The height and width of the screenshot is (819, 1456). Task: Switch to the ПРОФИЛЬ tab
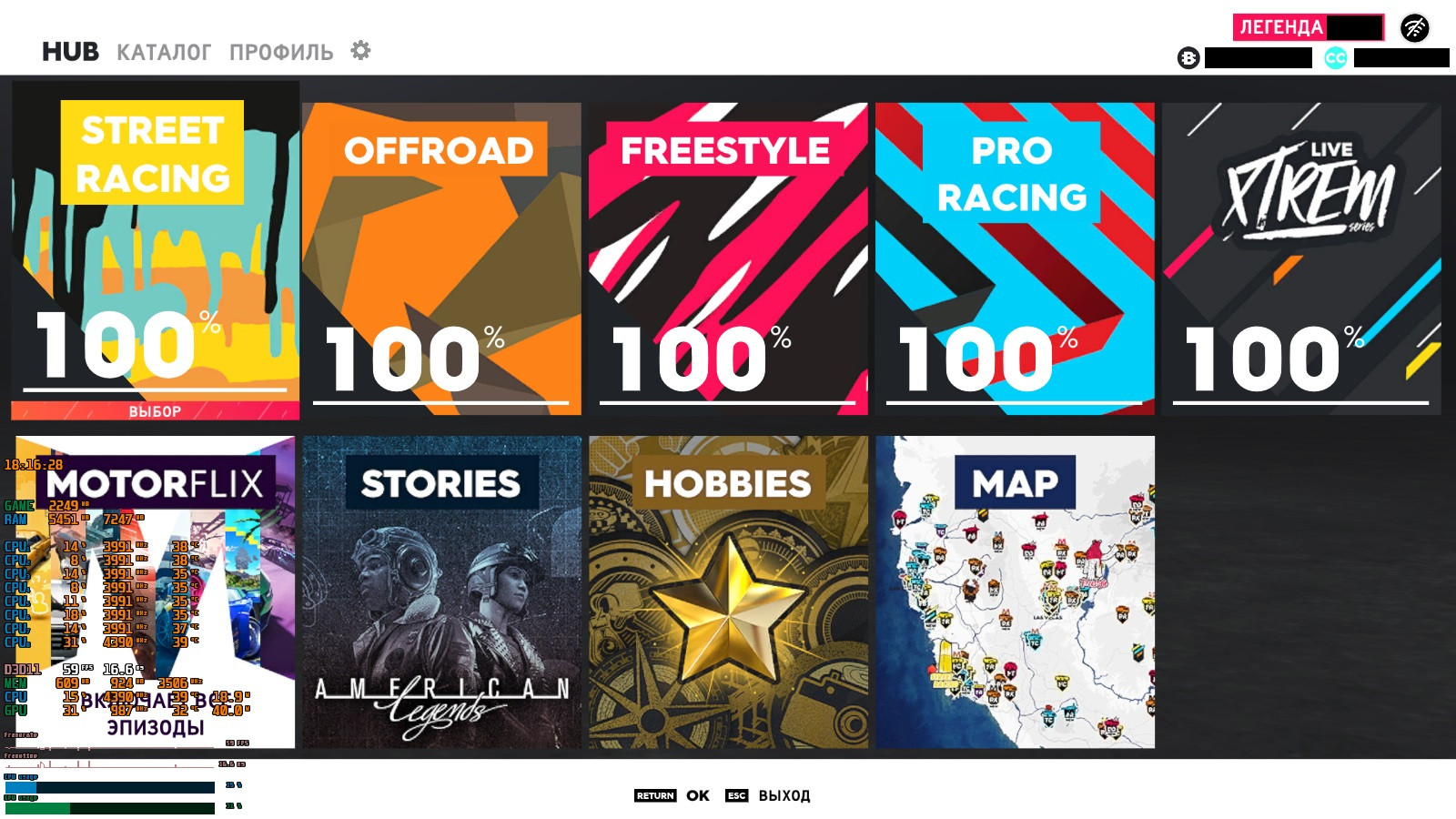tap(281, 52)
